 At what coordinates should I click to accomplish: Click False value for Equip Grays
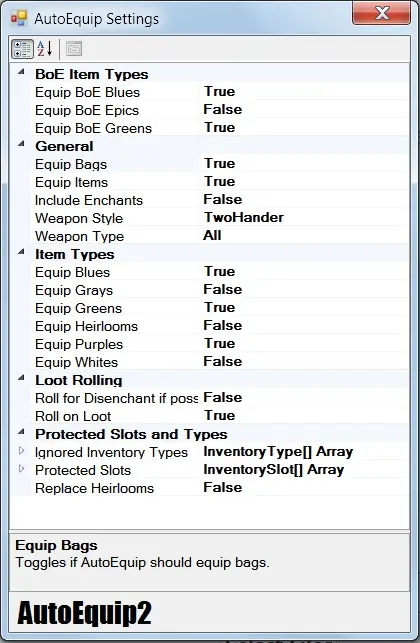pos(223,290)
